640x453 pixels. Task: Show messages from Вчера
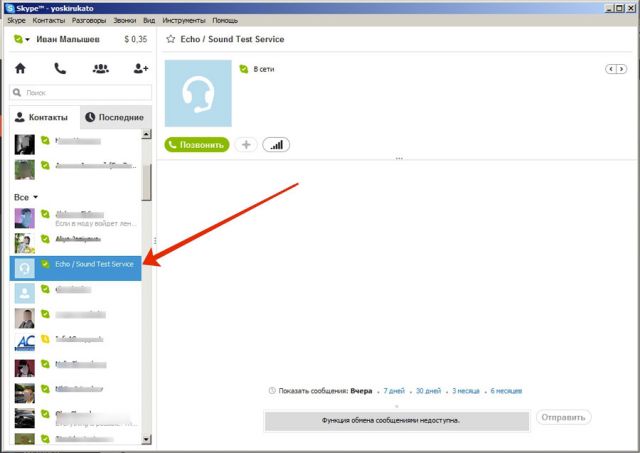pyautogui.click(x=361, y=391)
